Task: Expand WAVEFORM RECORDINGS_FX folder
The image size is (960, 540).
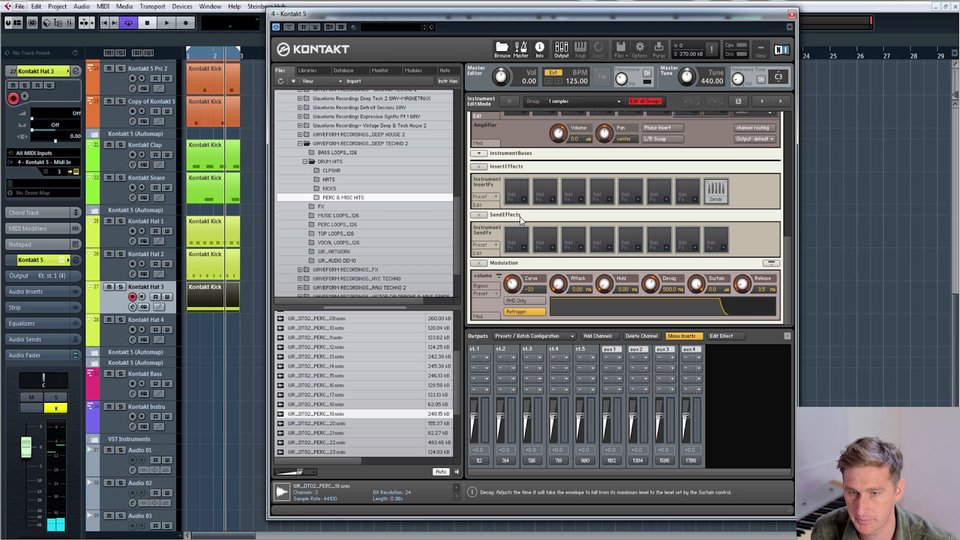Action: coord(300,269)
